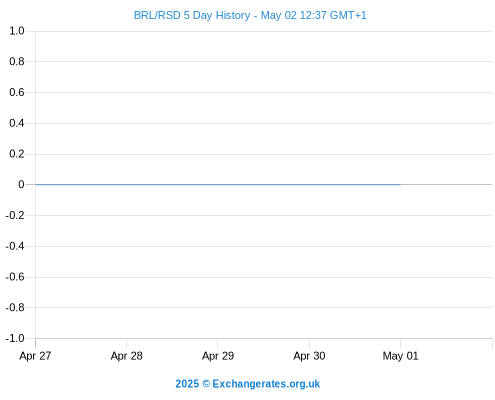Click the Apr 29 date label
Screen dimensions: 495x400
coord(218,356)
